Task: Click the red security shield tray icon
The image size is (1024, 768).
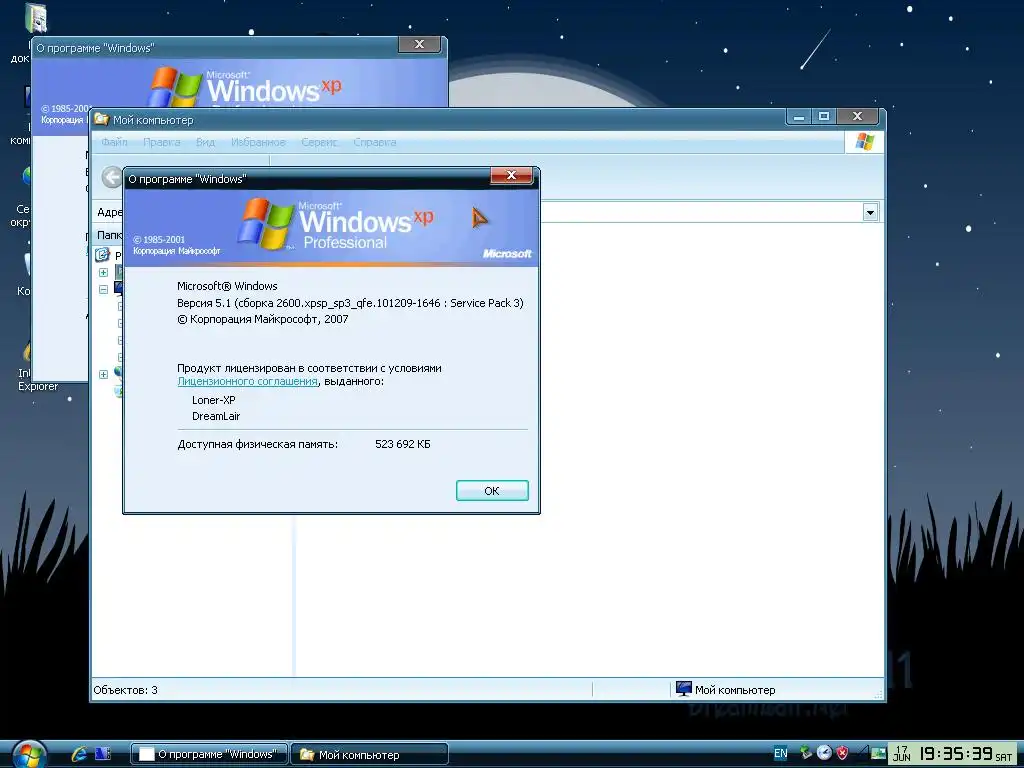Action: coord(842,753)
